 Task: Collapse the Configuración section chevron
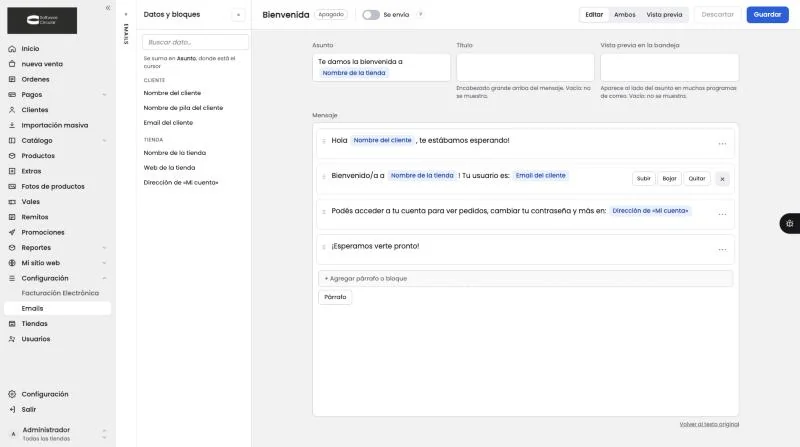coord(104,279)
